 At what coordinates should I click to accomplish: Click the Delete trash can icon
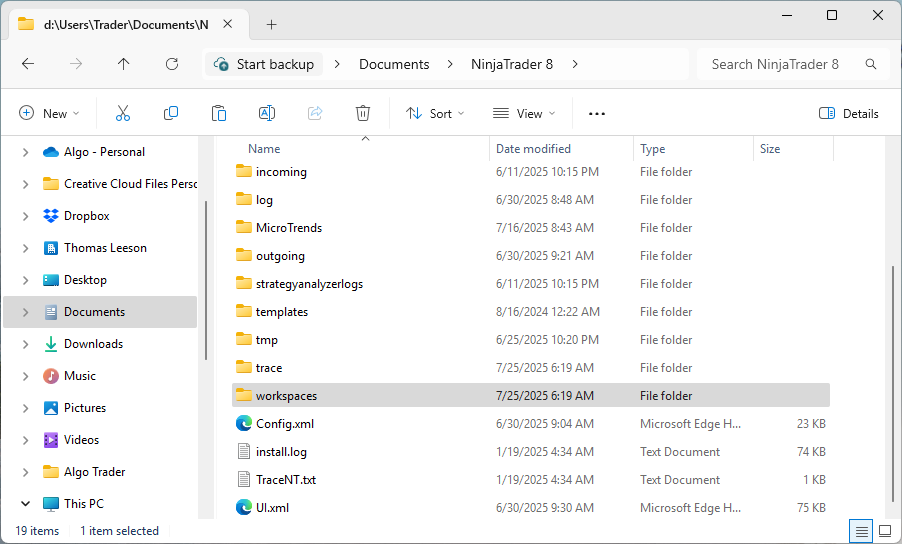point(362,113)
